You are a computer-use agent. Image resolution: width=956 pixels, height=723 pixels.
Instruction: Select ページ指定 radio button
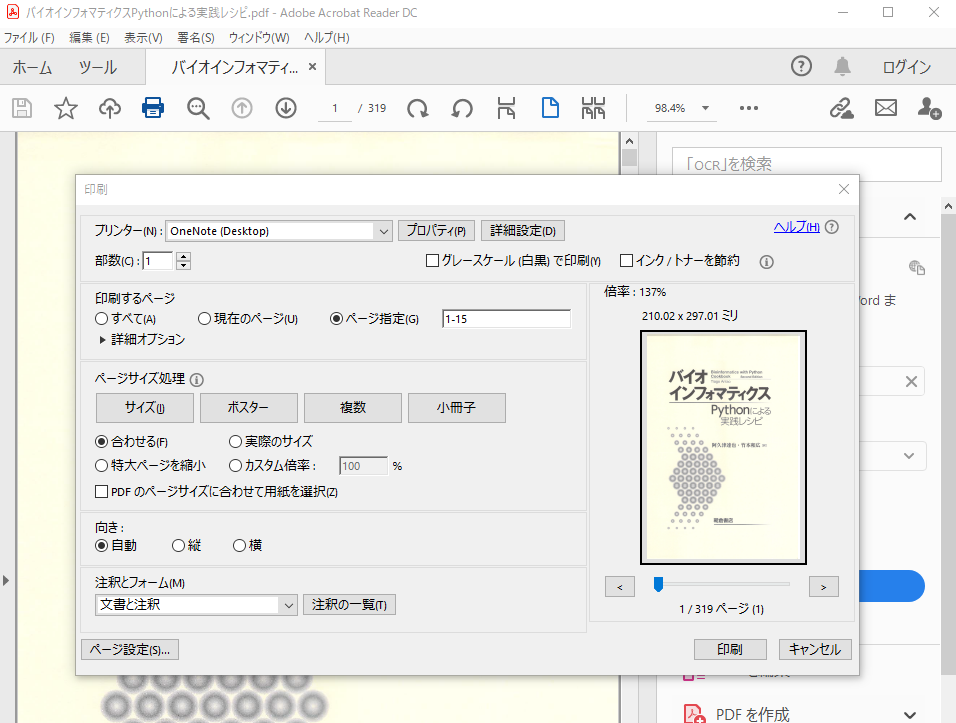[x=336, y=319]
